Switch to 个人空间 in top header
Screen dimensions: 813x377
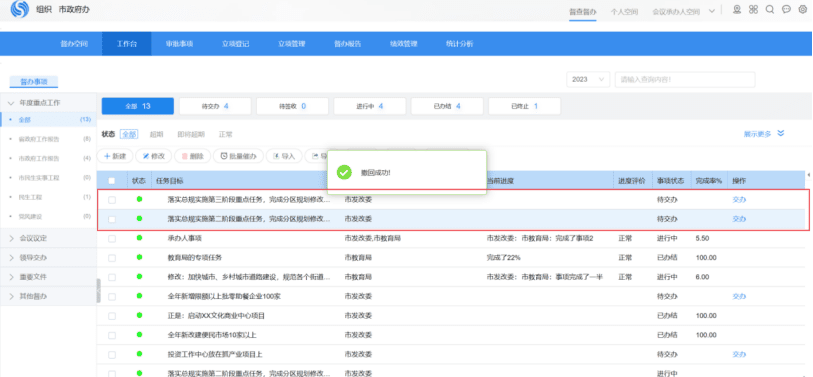coord(624,11)
